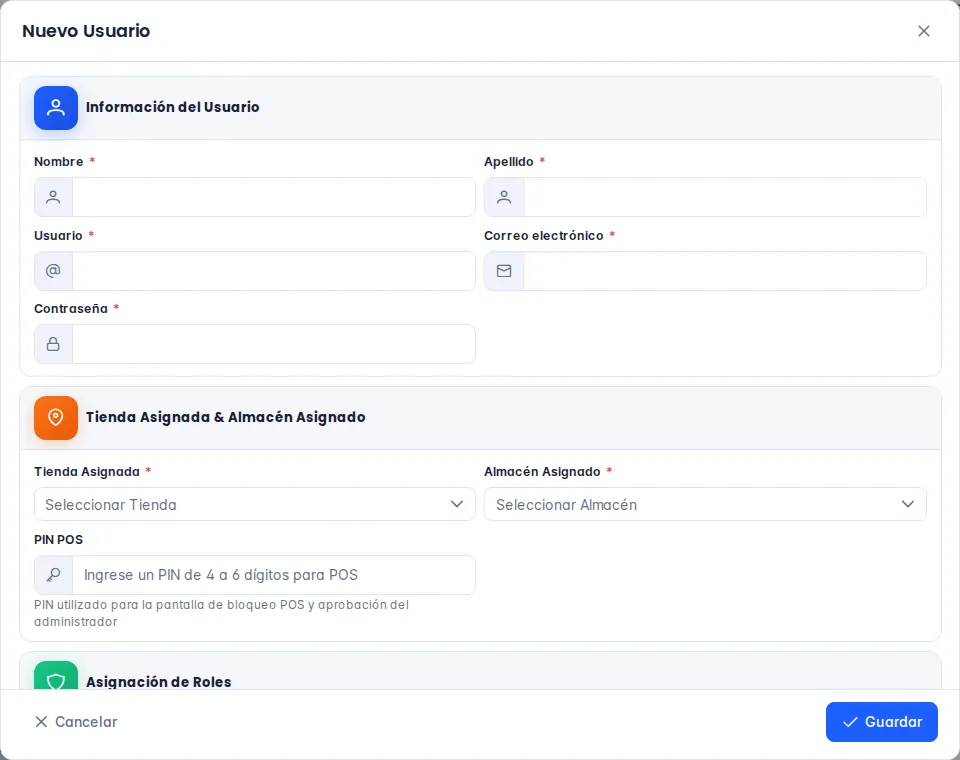This screenshot has height=760, width=960.
Task: Click the key icon in PIN POS field
Action: [53, 575]
